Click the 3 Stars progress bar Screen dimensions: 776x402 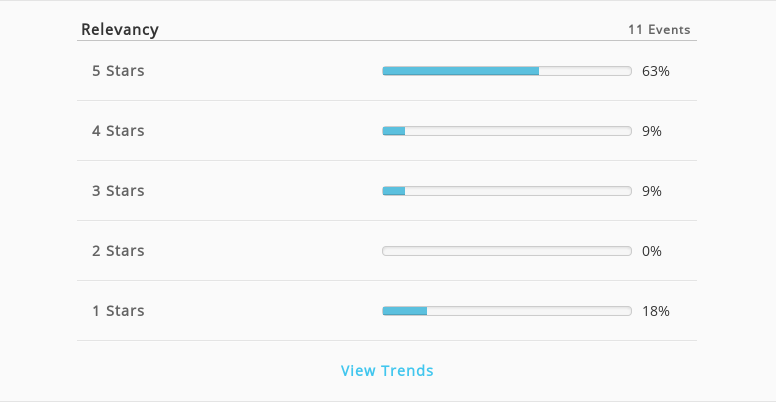point(507,191)
